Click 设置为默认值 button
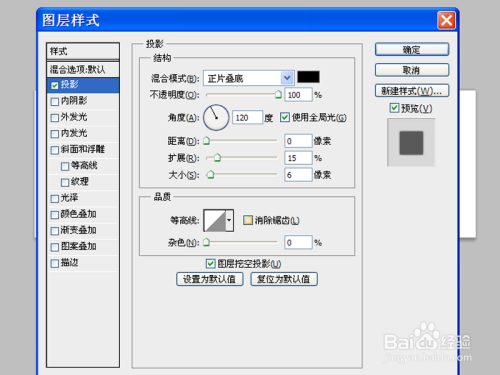 click(x=210, y=279)
